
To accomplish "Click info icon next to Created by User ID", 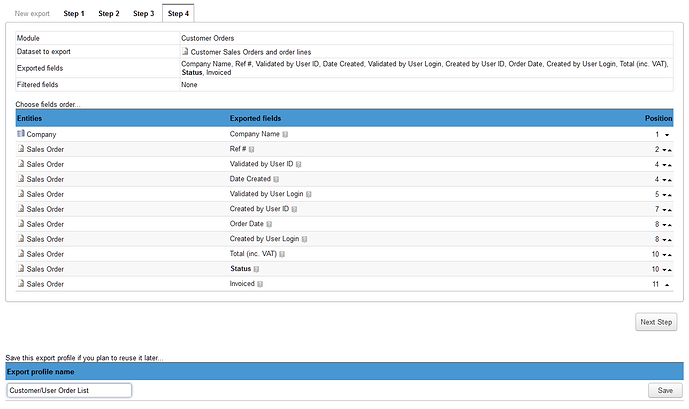I will 294,209.
